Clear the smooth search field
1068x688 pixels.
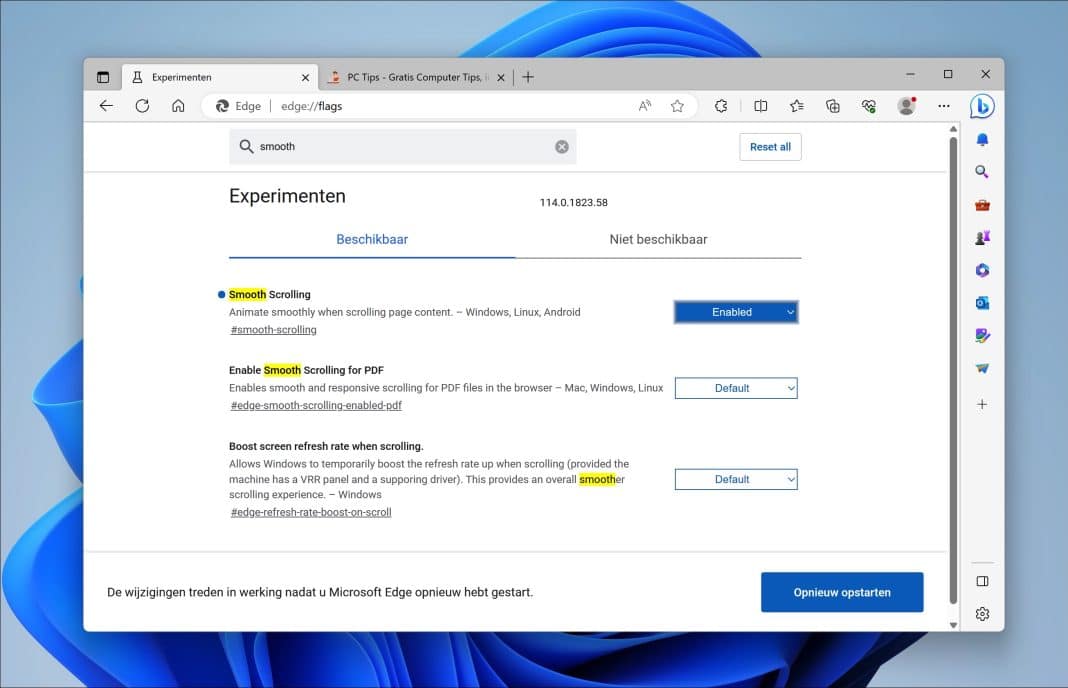[x=561, y=146]
